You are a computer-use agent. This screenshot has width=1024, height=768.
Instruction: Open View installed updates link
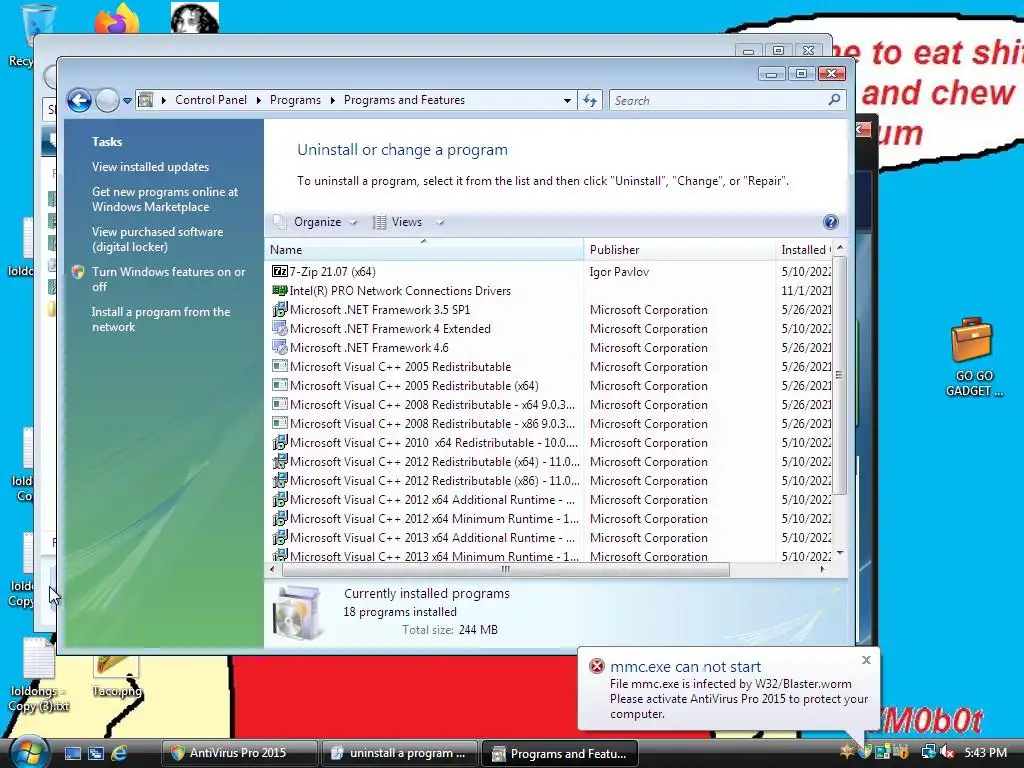150,167
